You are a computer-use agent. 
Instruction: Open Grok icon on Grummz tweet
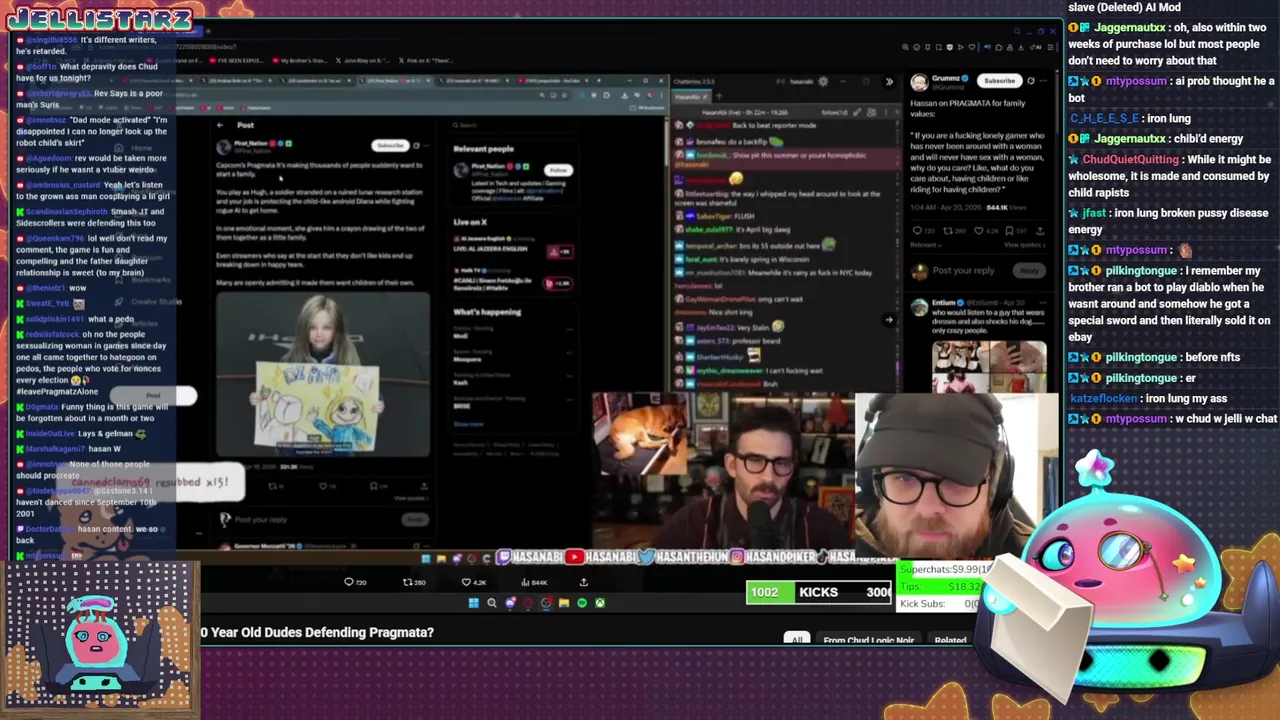coord(1030,81)
